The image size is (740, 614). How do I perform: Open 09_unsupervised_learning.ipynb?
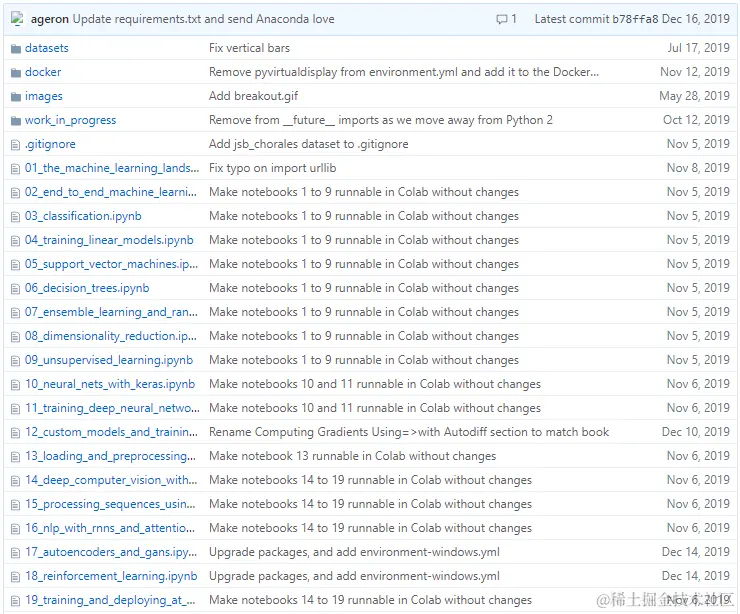[x=109, y=360]
